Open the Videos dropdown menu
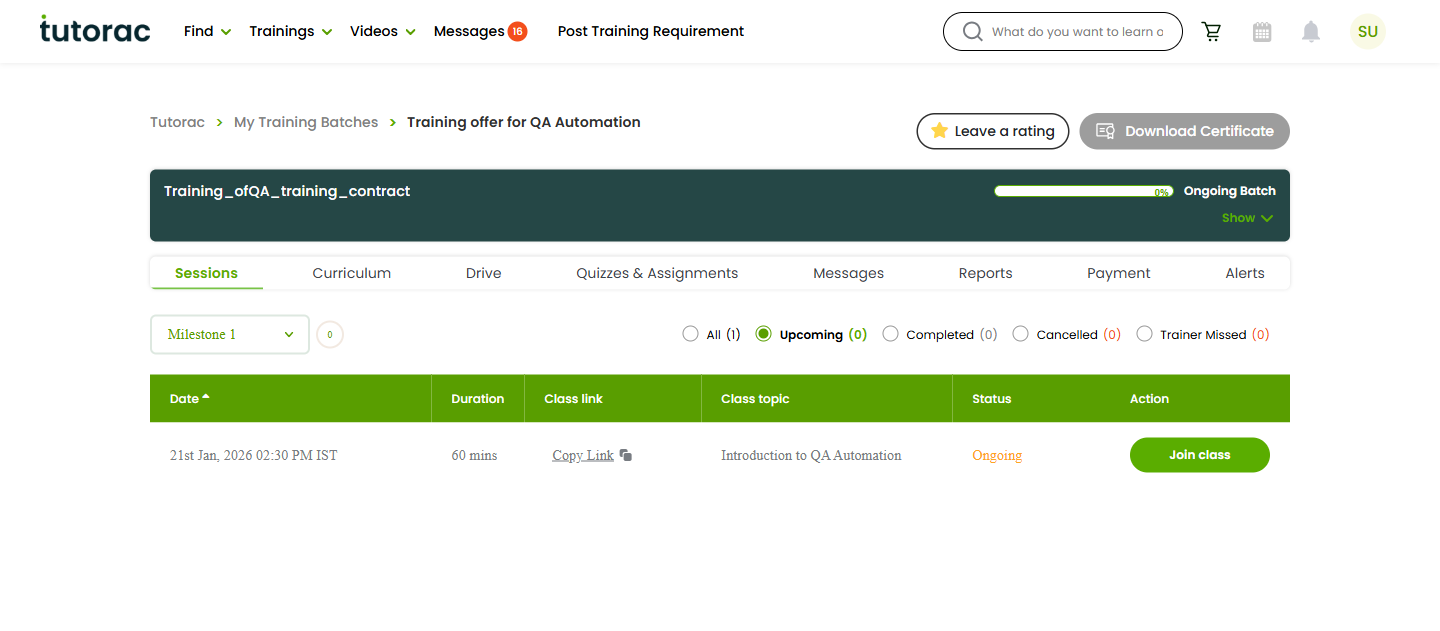1440x631 pixels. (x=383, y=31)
